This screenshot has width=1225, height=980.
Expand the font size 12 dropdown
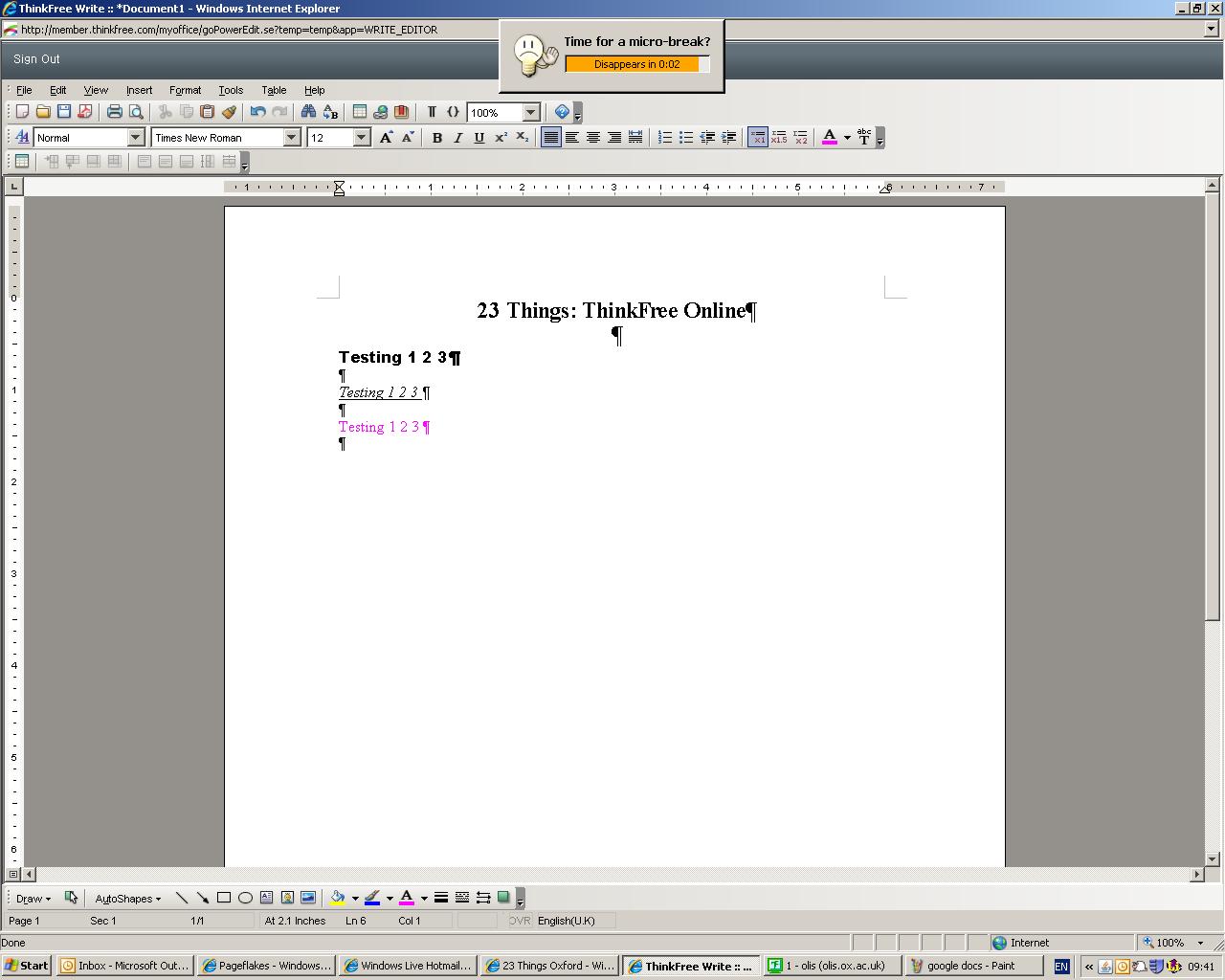[x=361, y=138]
